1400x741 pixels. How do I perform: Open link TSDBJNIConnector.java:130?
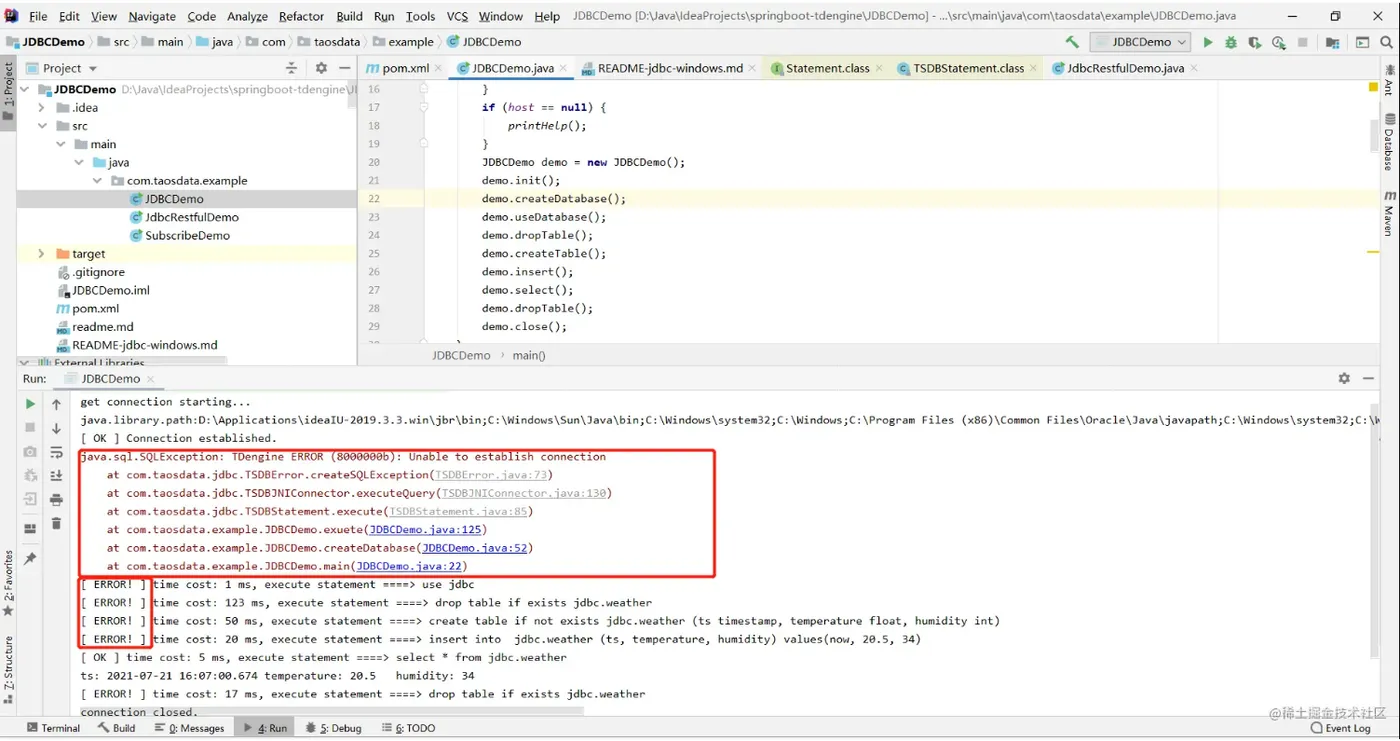524,493
